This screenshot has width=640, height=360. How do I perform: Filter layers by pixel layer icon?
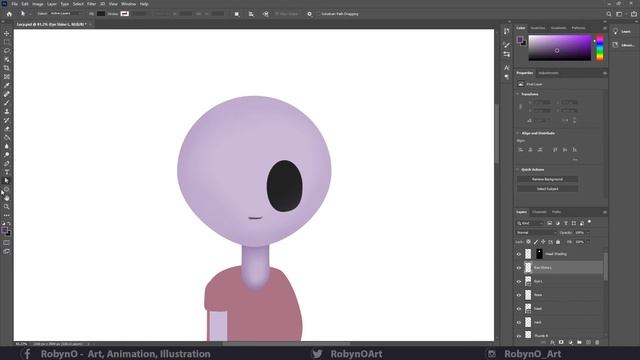coord(549,223)
